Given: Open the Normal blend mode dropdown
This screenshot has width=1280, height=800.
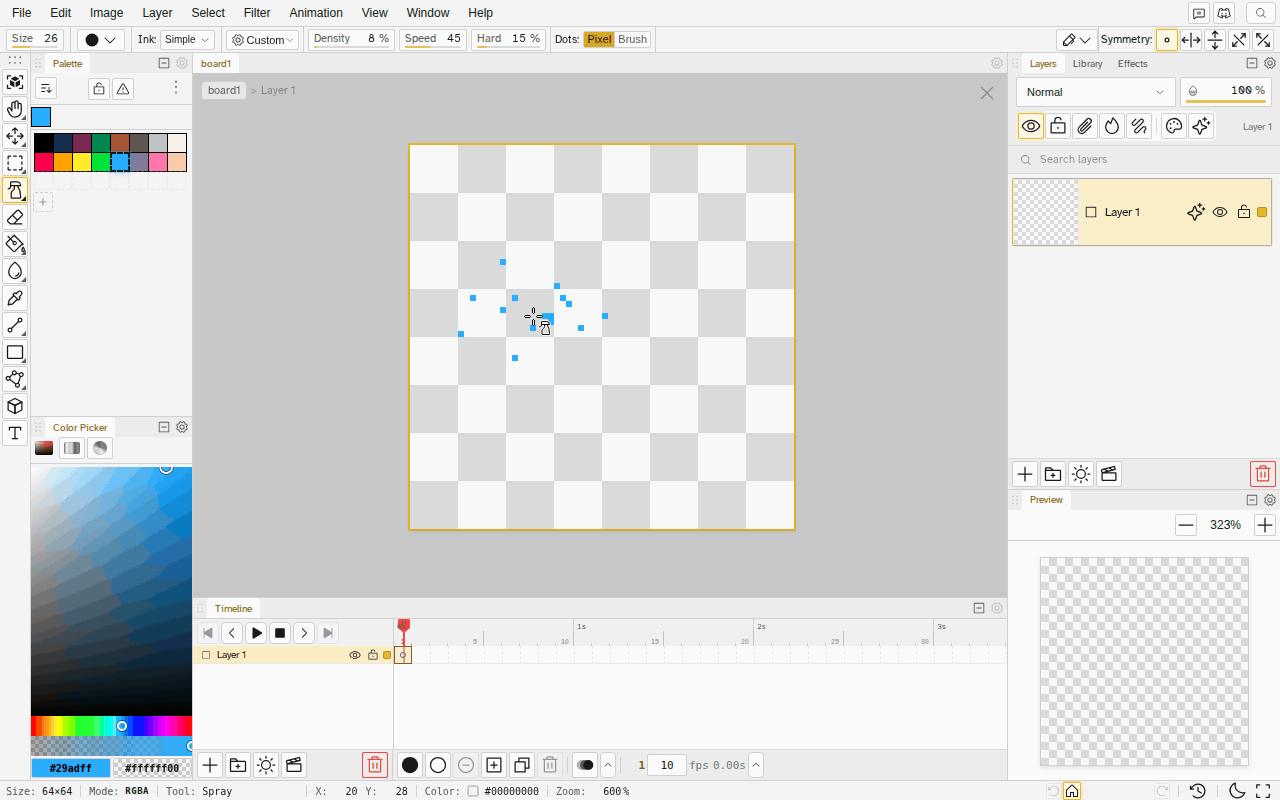Looking at the screenshot, I should click(1096, 92).
